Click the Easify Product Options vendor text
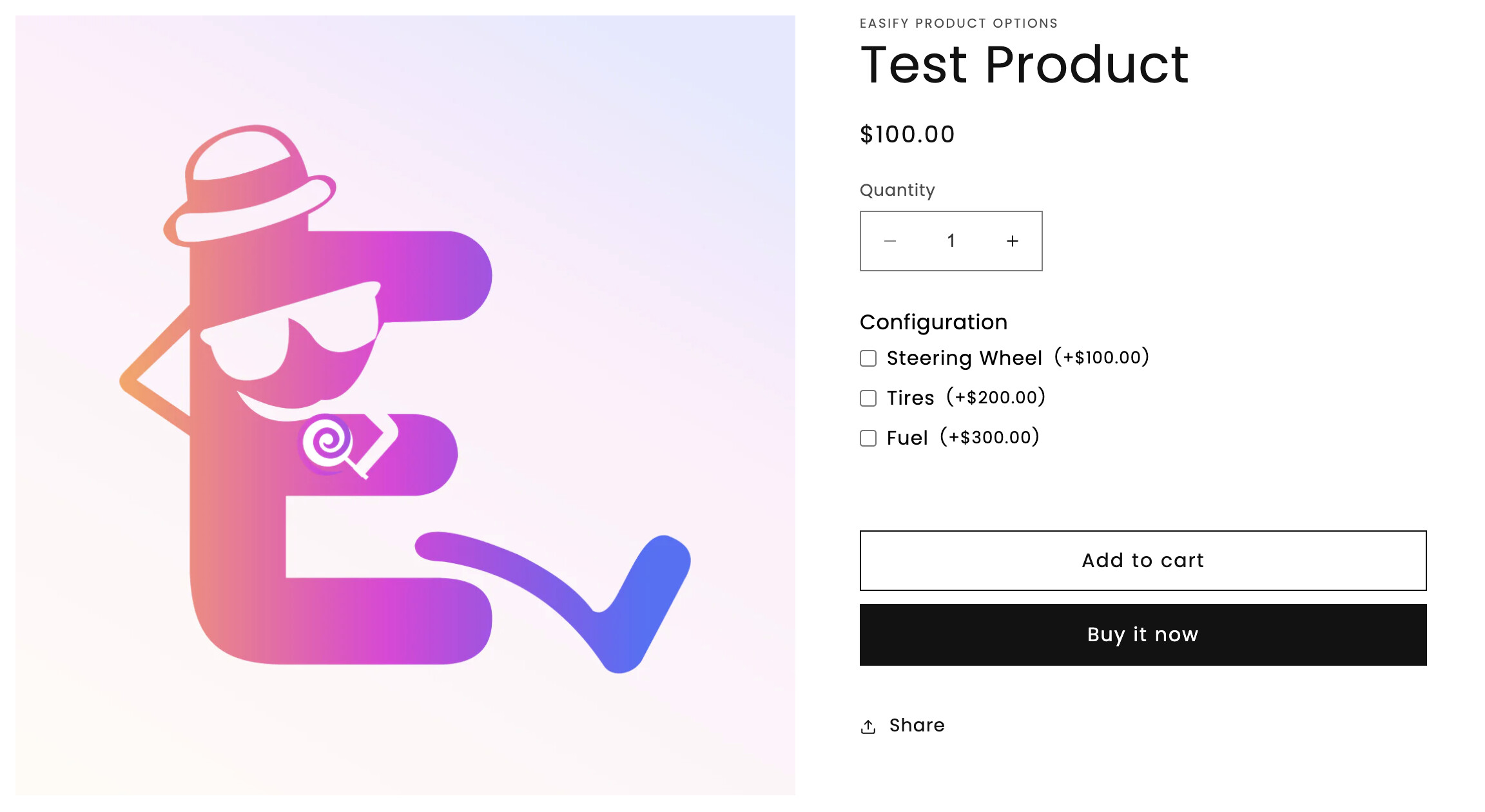 [x=958, y=23]
